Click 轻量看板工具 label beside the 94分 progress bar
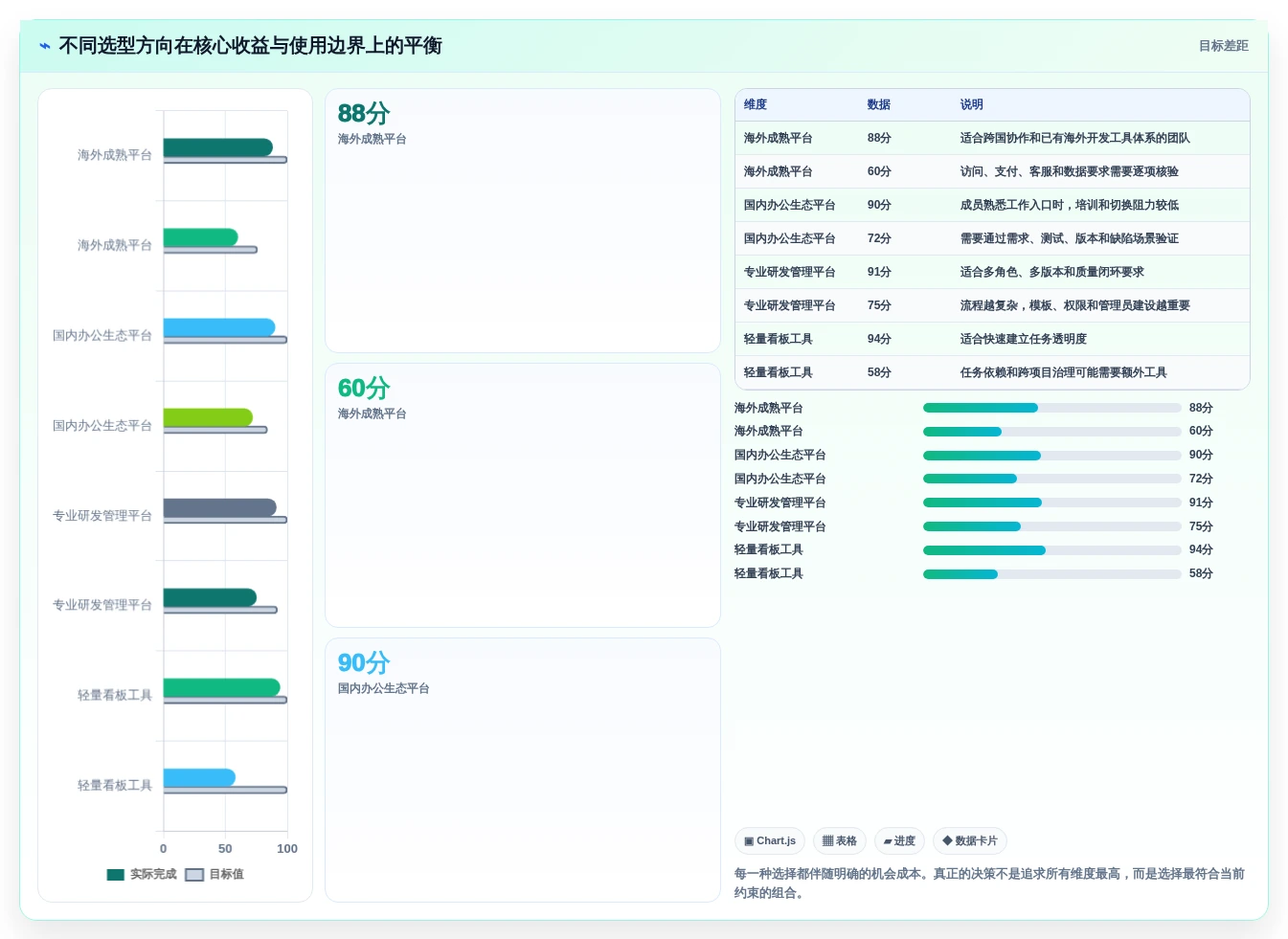The width and height of the screenshot is (1288, 939). pos(769,550)
